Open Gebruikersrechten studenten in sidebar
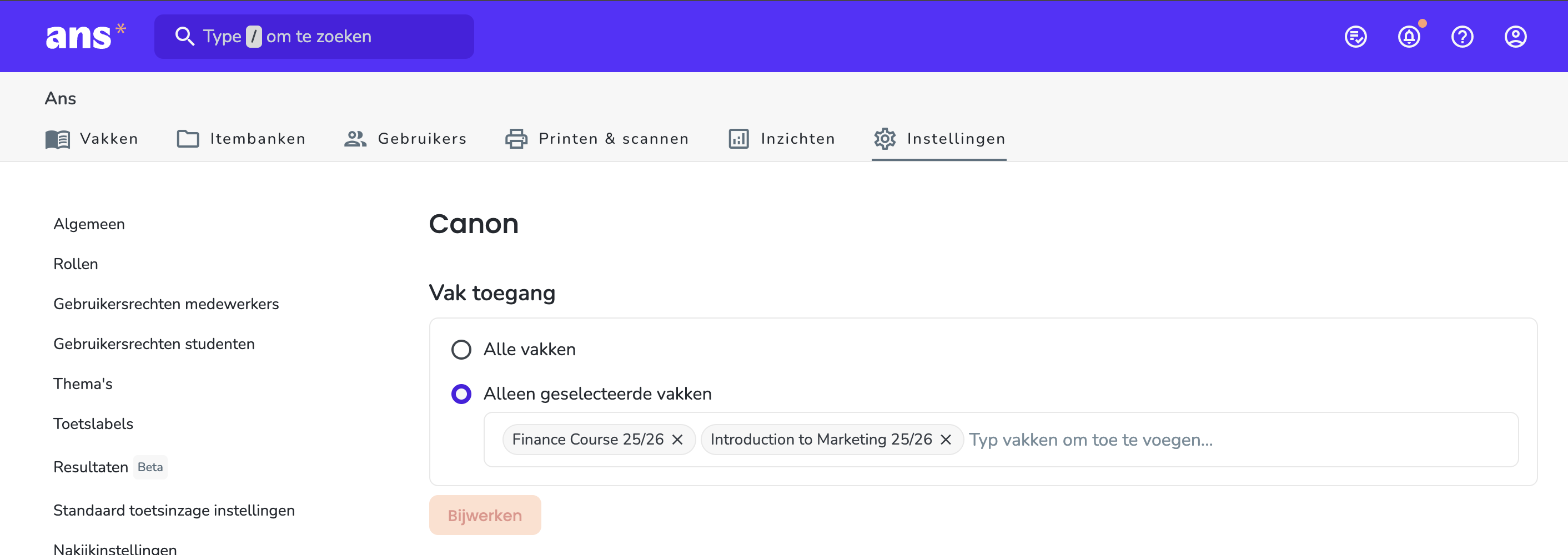The height and width of the screenshot is (555, 1568). pyautogui.click(x=154, y=345)
